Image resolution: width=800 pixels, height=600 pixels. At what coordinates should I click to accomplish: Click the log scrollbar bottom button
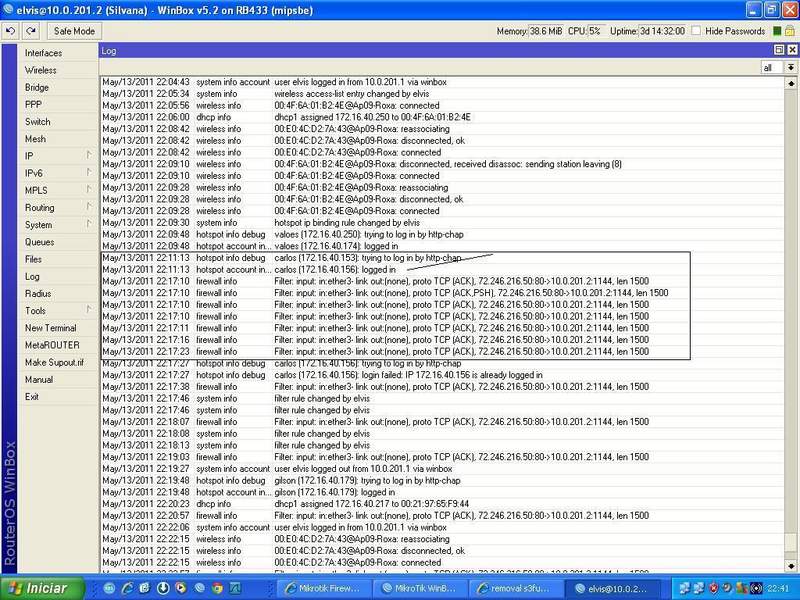click(791, 566)
